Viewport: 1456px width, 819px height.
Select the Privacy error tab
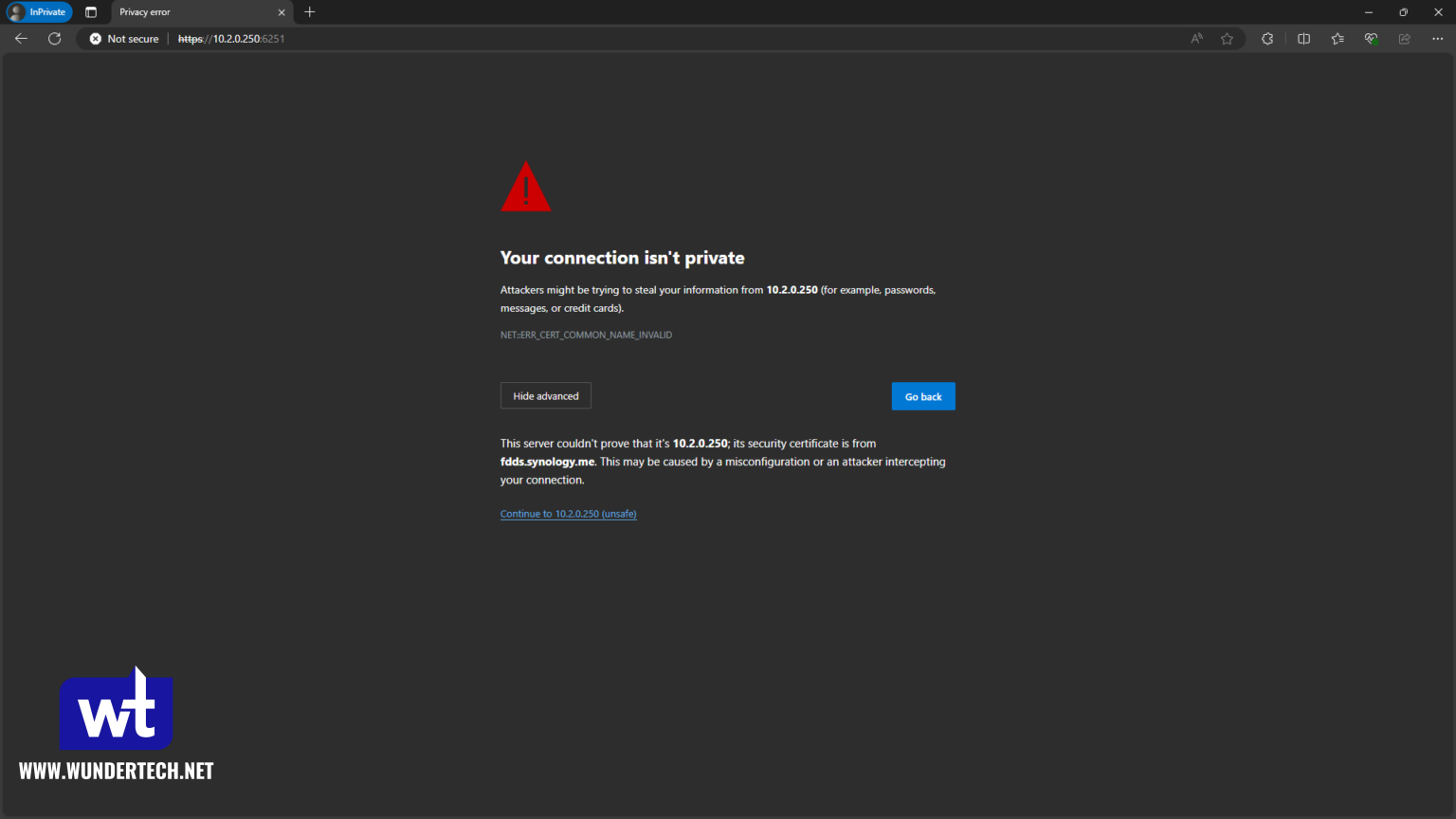(190, 12)
